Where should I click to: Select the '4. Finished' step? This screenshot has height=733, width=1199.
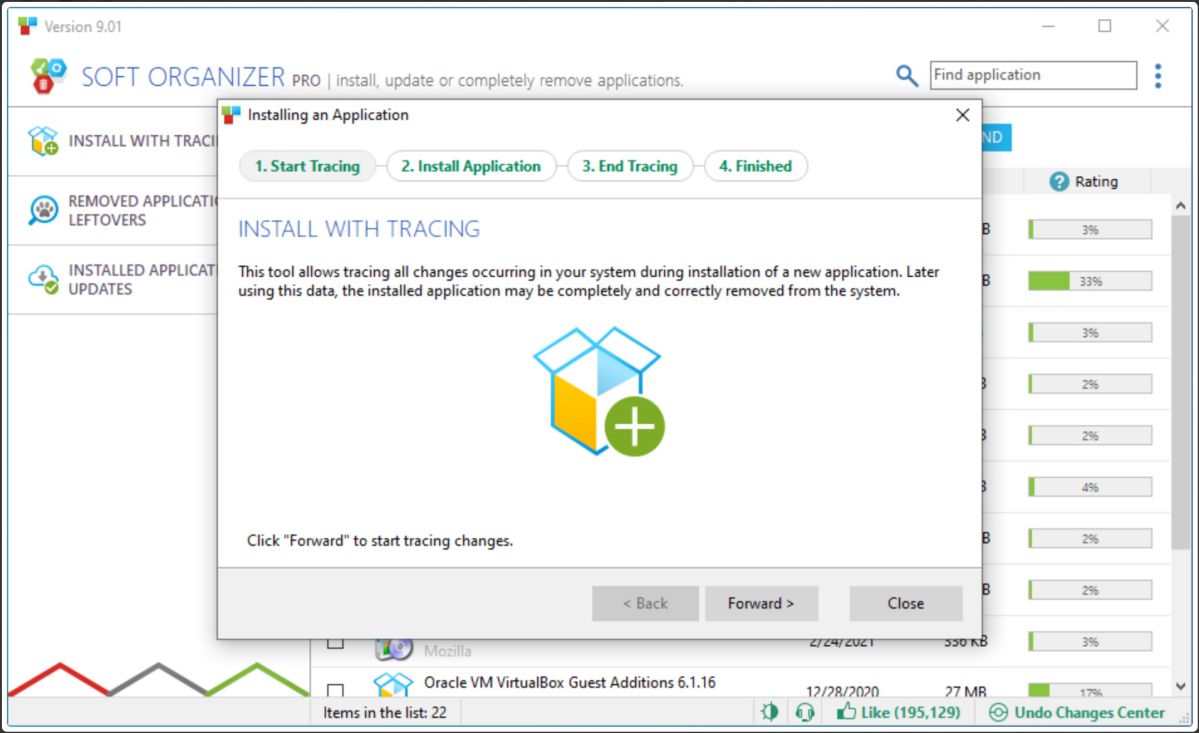[755, 166]
